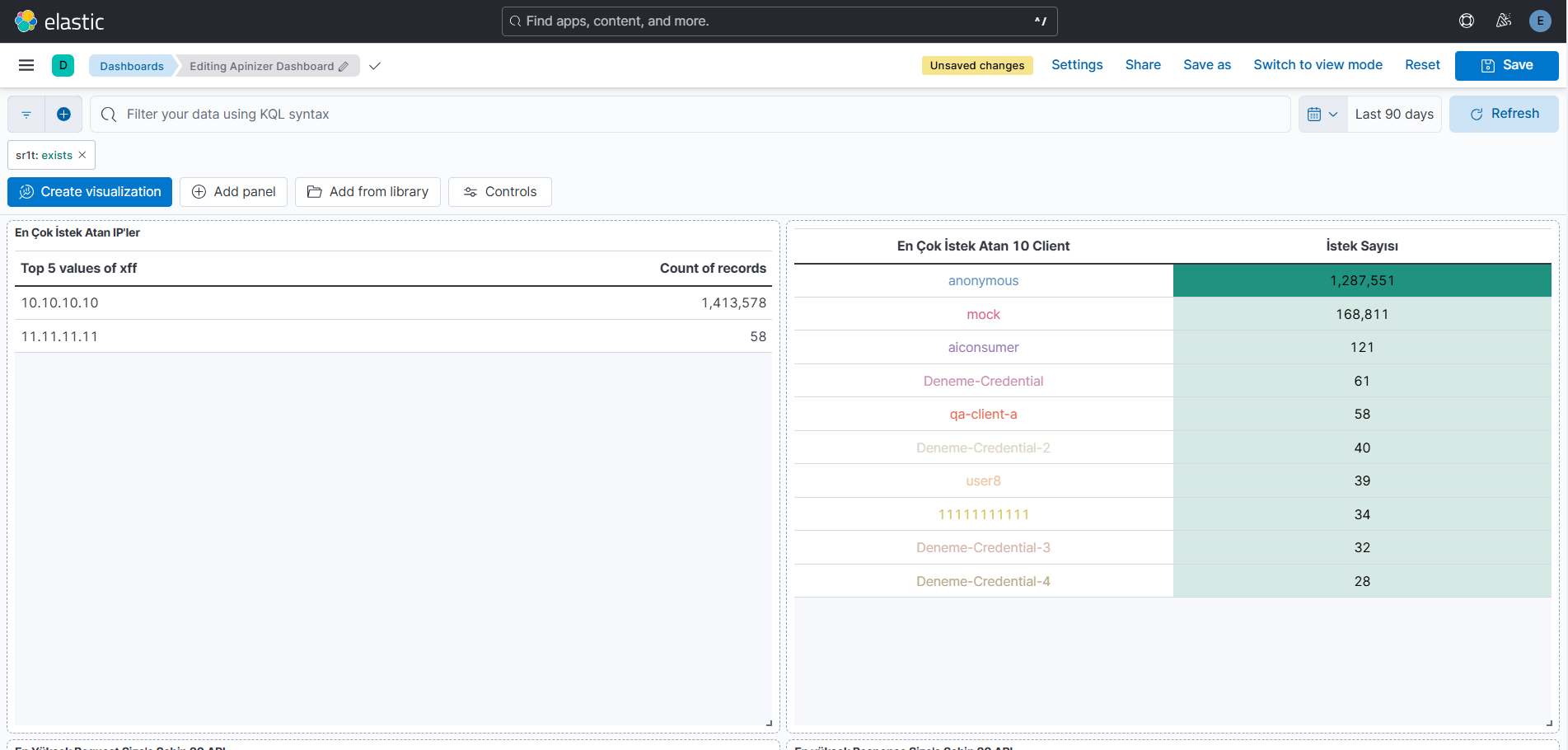Image resolution: width=1568 pixels, height=750 pixels.
Task: Open the hamburger navigation menu
Action: tap(26, 65)
